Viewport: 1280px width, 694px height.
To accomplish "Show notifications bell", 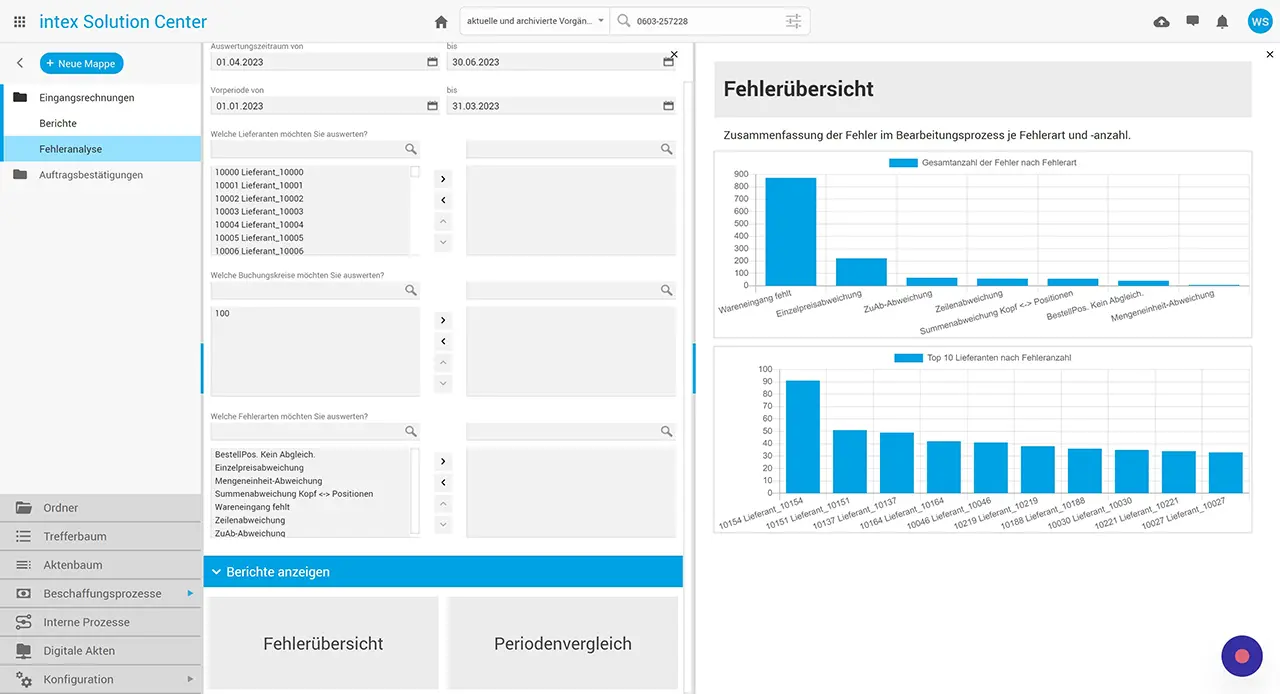I will click(x=1222, y=21).
